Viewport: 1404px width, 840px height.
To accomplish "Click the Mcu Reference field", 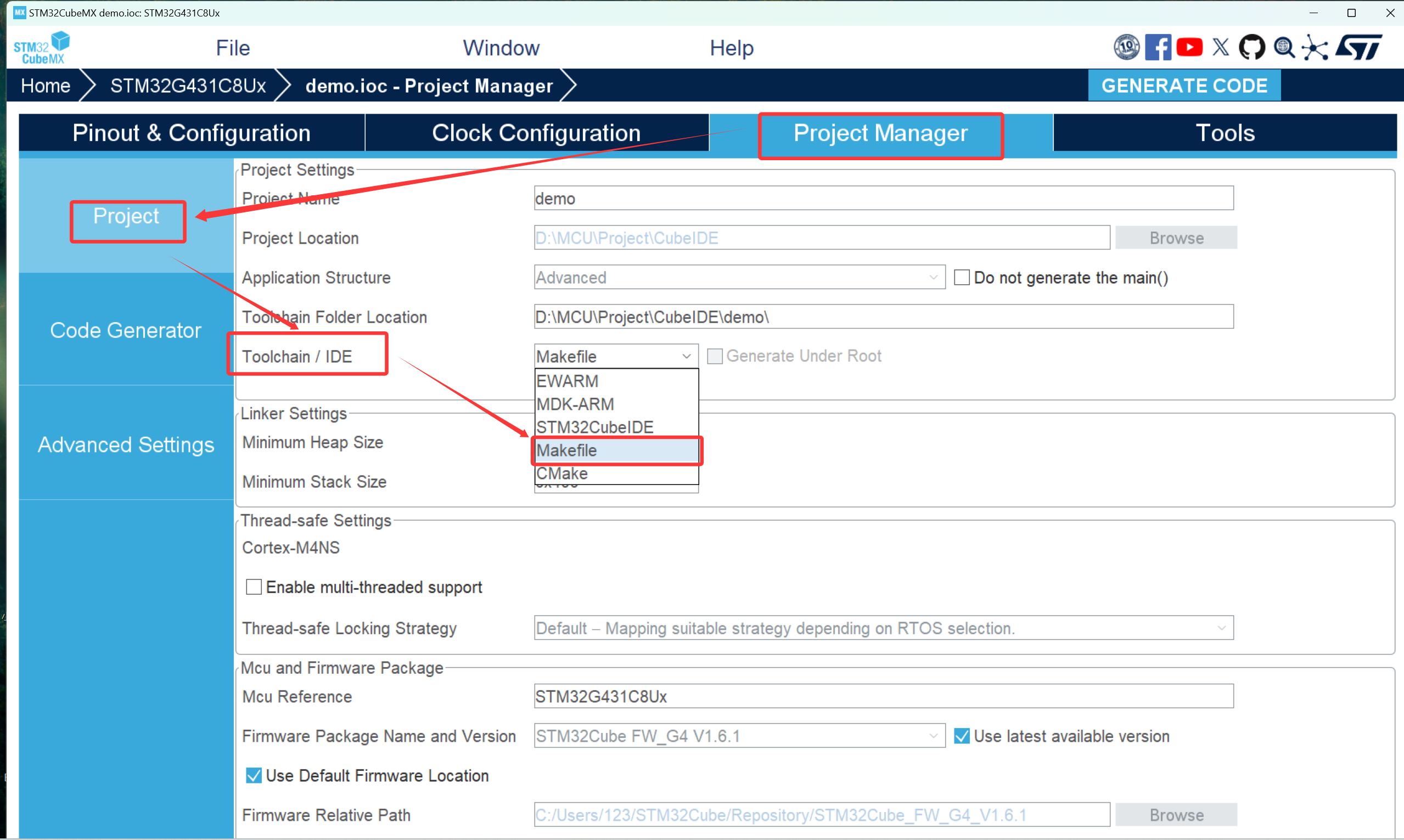I will (884, 696).
